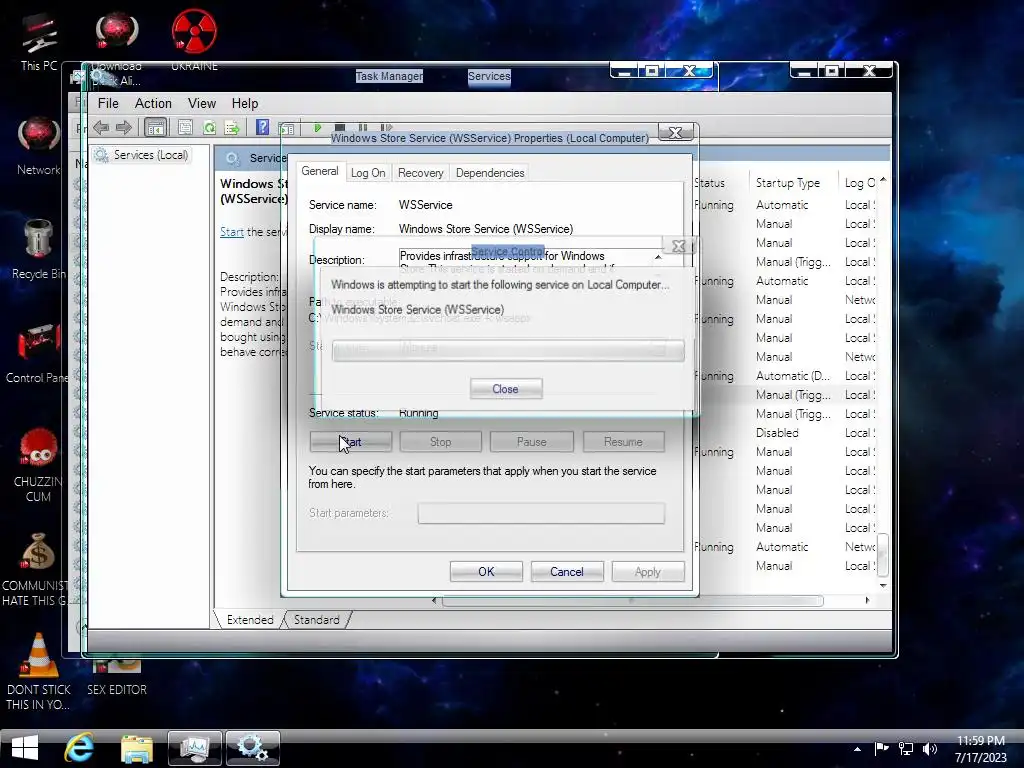1024x768 pixels.
Task: Click the service start progress bar
Action: click(508, 351)
